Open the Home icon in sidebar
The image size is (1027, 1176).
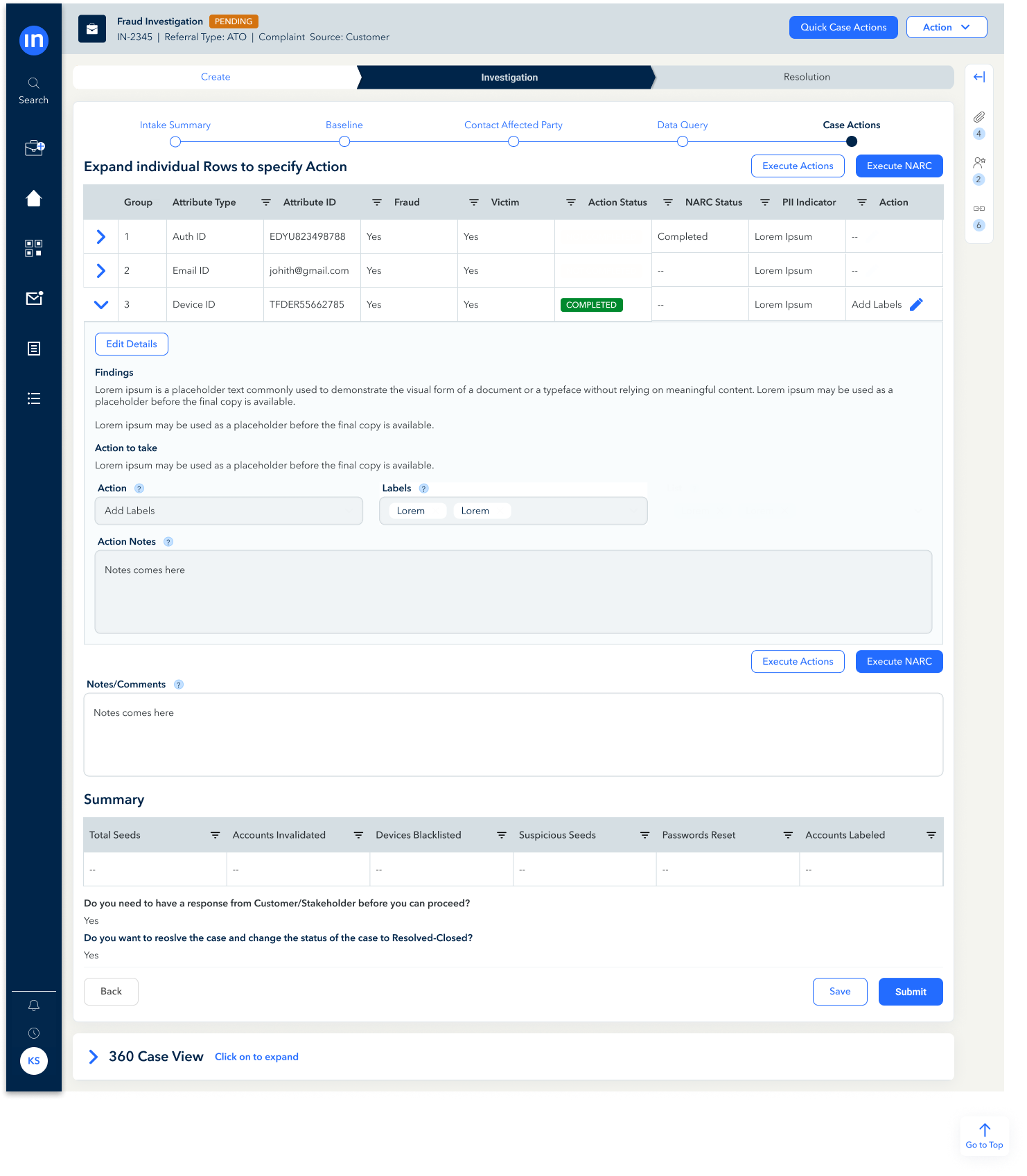pyautogui.click(x=33, y=199)
